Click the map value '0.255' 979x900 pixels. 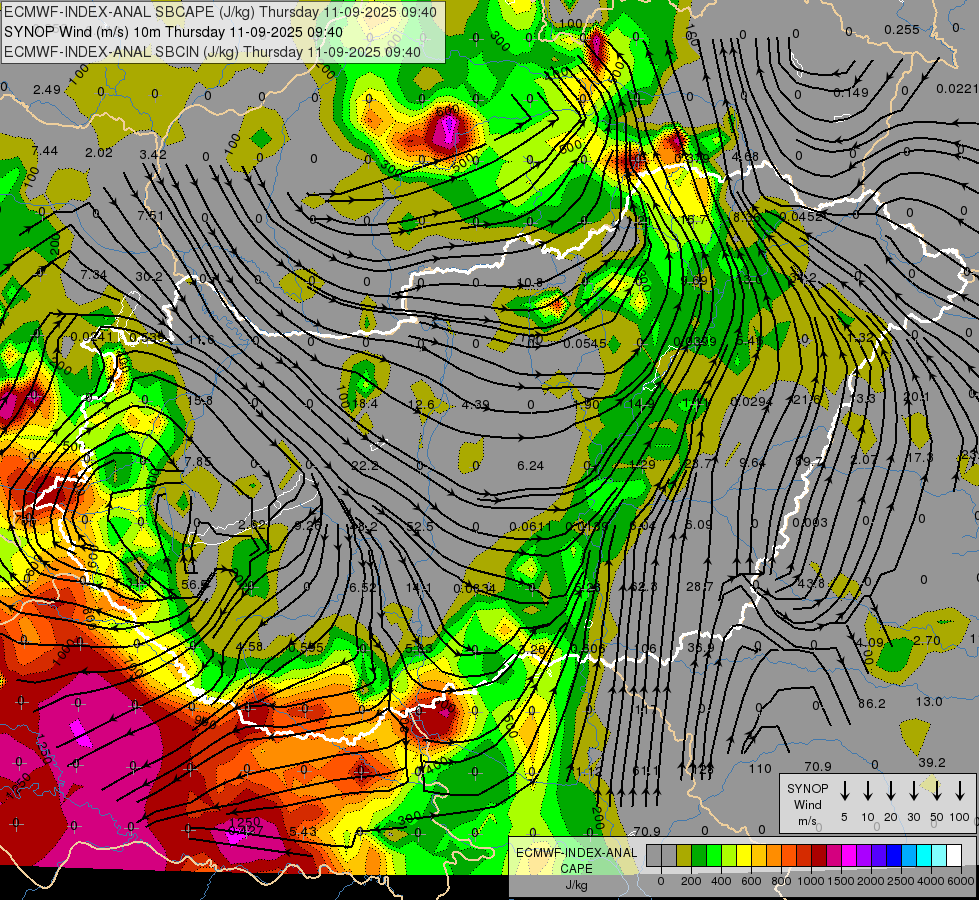pos(902,29)
